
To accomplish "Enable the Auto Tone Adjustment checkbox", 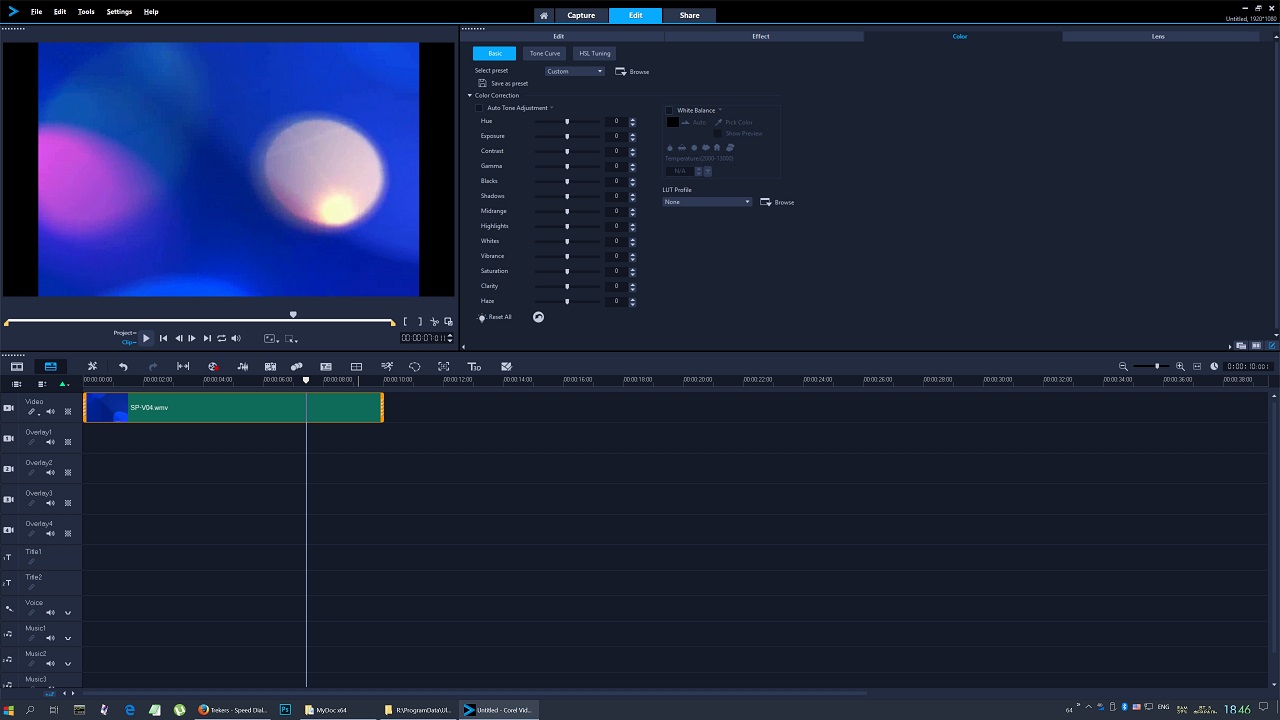I will pos(480,108).
